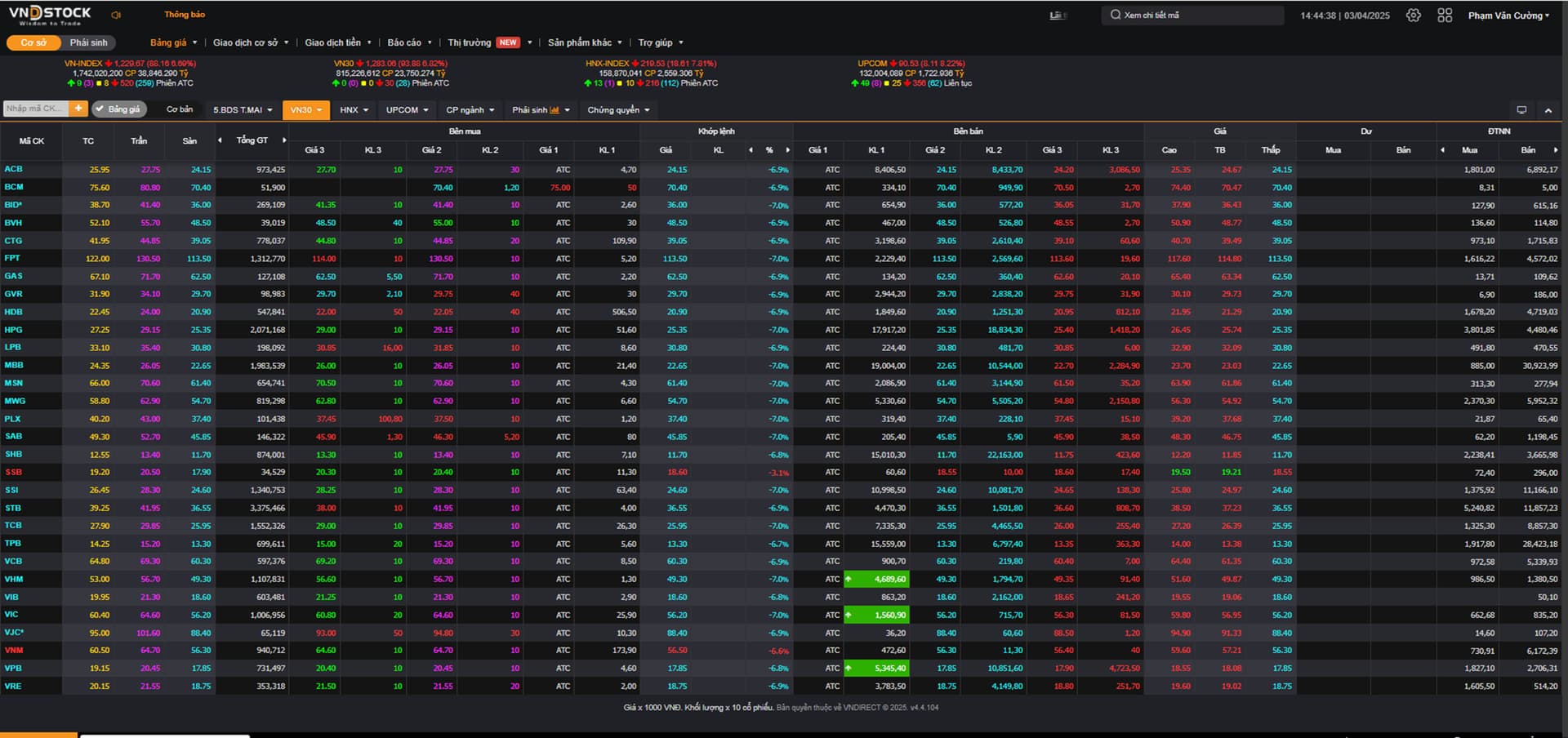The width and height of the screenshot is (1568, 738).
Task: Click the orange plus add-symbol button
Action: (78, 109)
